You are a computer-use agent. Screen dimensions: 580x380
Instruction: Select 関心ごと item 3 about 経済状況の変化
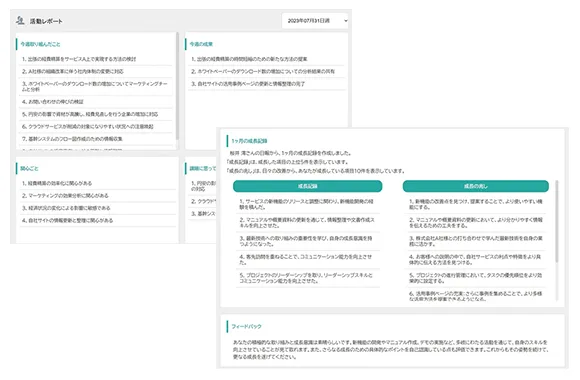pyautogui.click(x=98, y=208)
